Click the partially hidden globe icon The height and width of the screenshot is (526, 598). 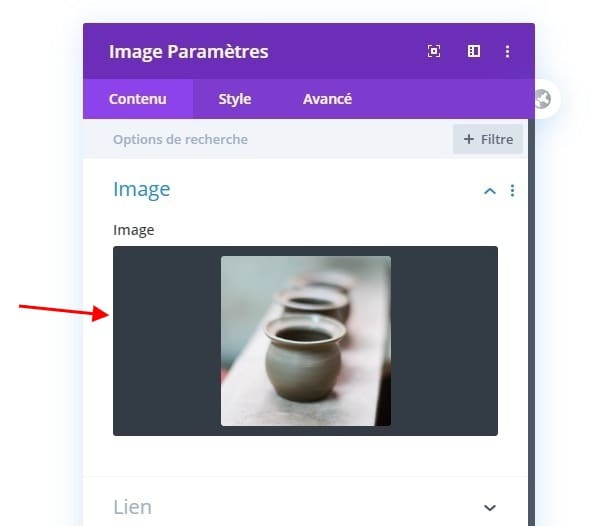point(543,99)
